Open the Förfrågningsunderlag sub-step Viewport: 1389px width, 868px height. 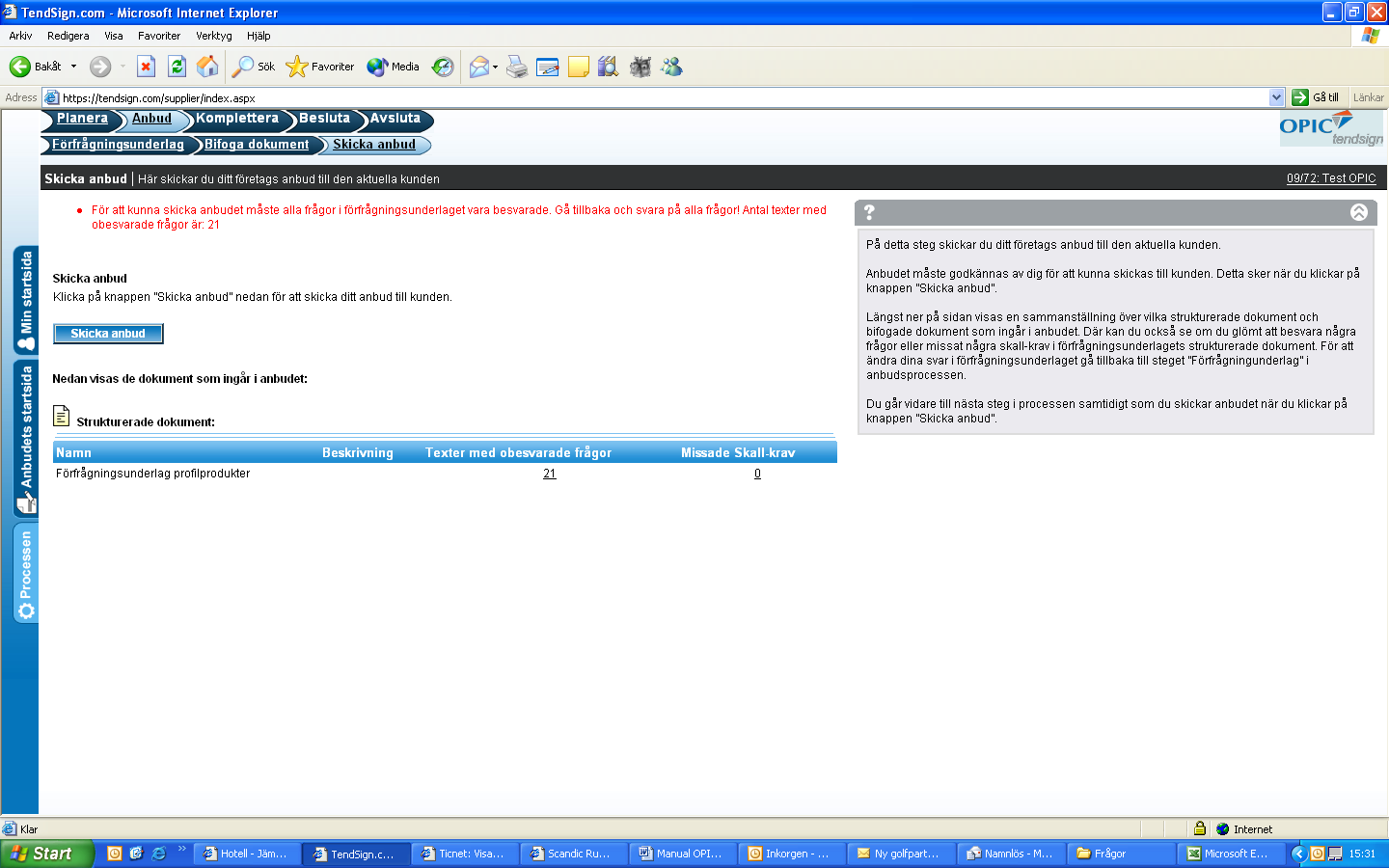click(x=118, y=145)
